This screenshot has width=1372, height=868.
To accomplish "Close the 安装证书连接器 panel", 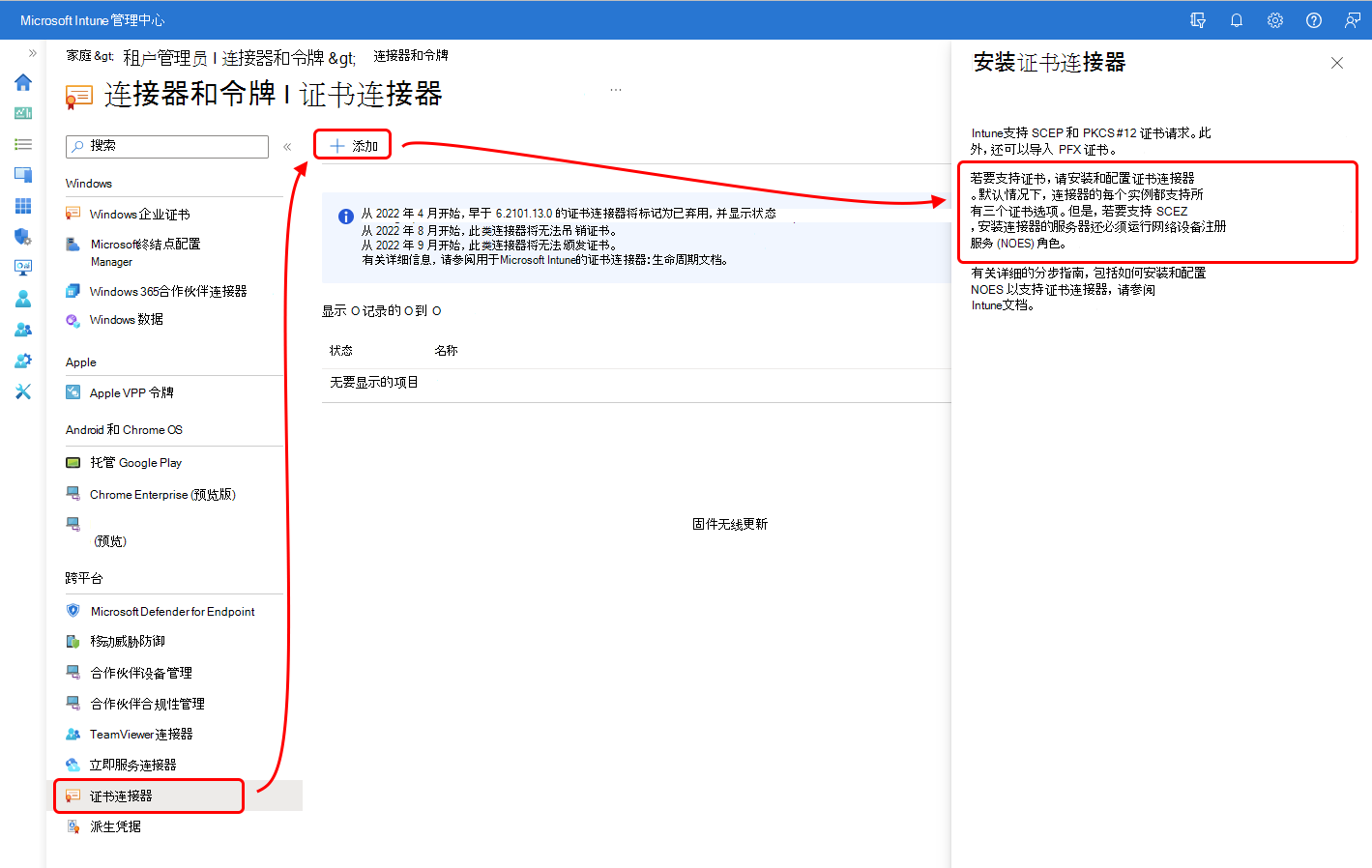I will coord(1337,63).
